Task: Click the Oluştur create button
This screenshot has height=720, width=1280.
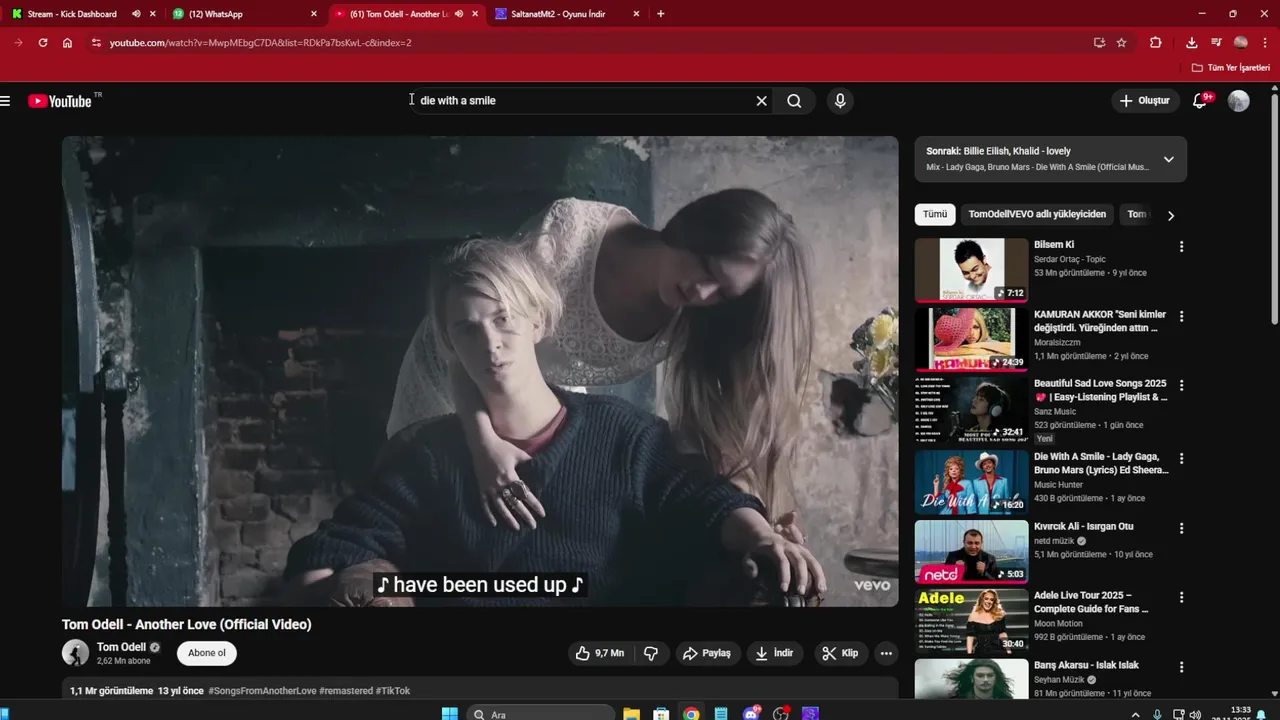Action: (x=1144, y=101)
